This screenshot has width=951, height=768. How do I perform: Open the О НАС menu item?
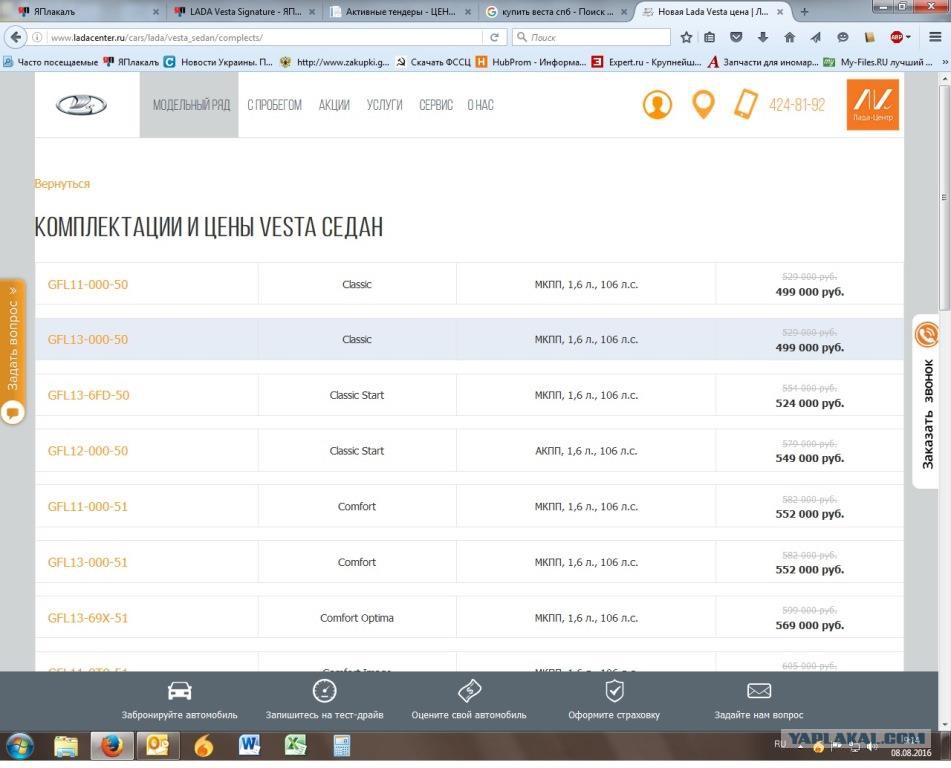(x=480, y=105)
